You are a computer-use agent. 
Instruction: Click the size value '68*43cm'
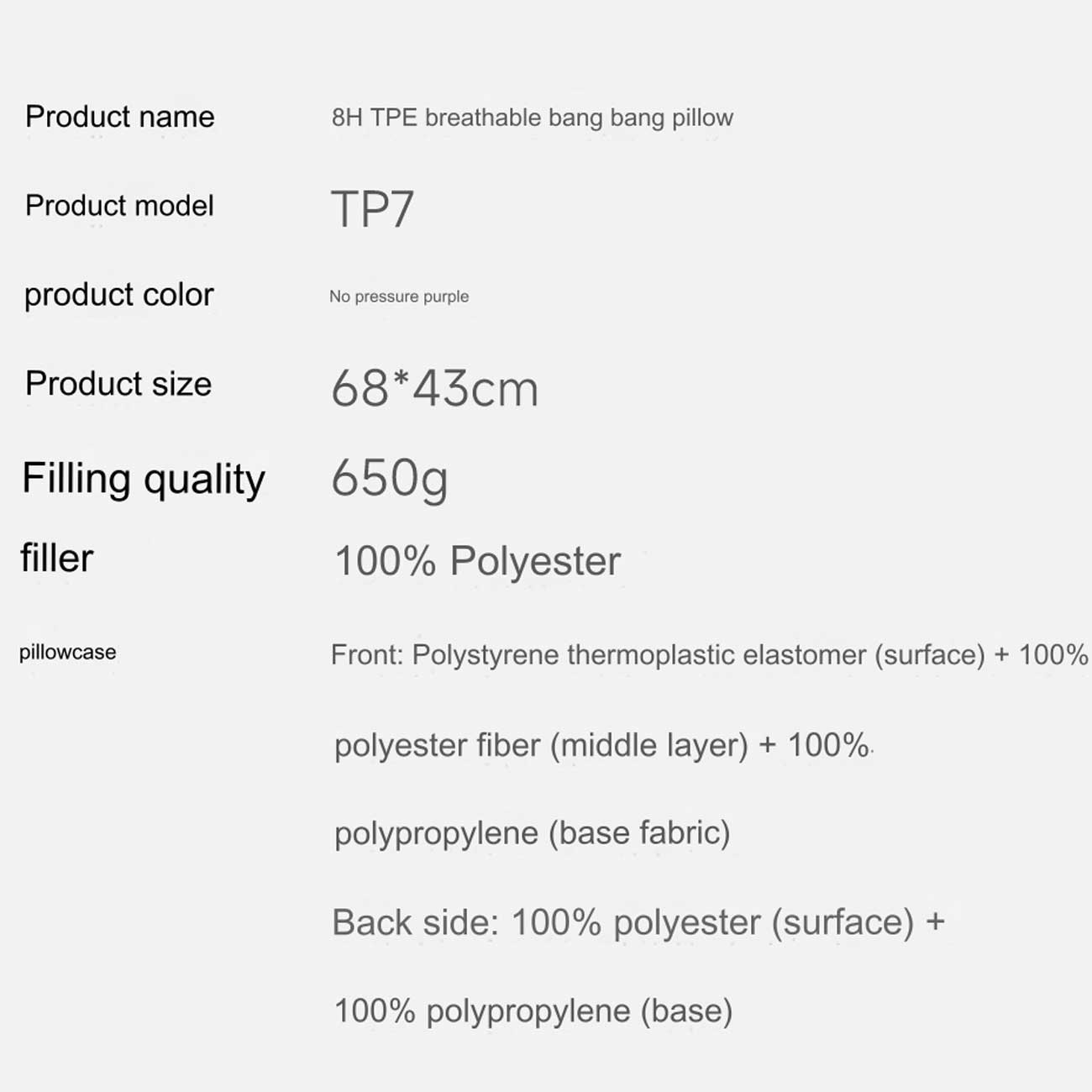pyautogui.click(x=434, y=389)
